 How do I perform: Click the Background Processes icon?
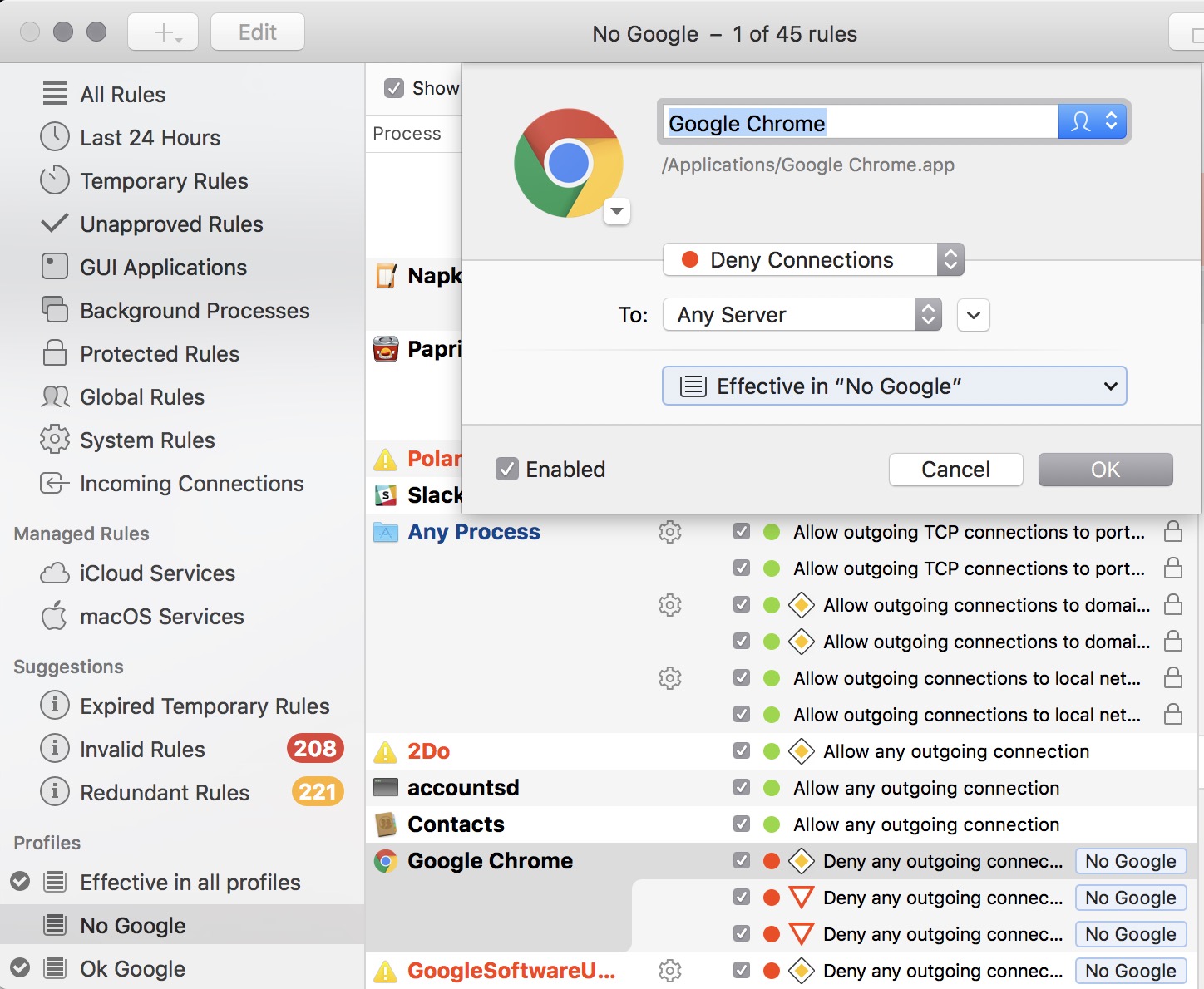pos(55,310)
